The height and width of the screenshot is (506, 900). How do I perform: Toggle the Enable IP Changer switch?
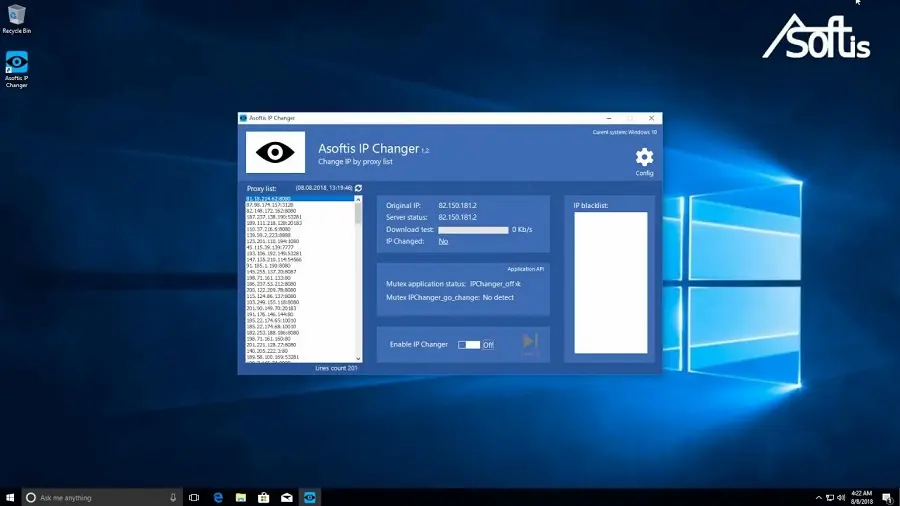click(469, 345)
